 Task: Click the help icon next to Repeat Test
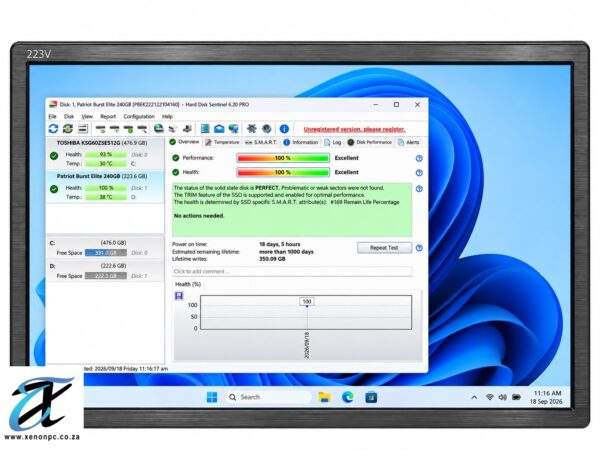pos(419,248)
